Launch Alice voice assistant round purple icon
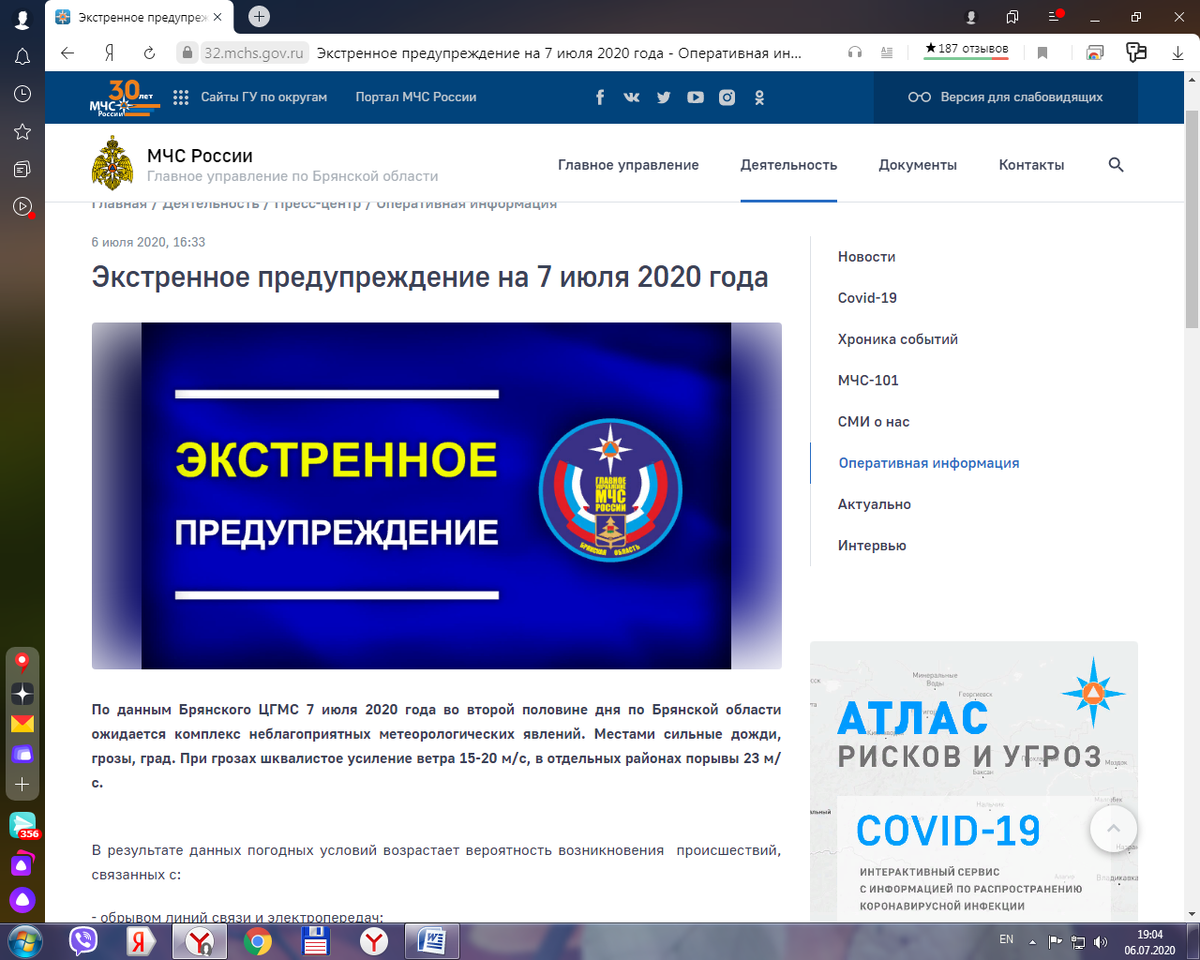 click(22, 900)
